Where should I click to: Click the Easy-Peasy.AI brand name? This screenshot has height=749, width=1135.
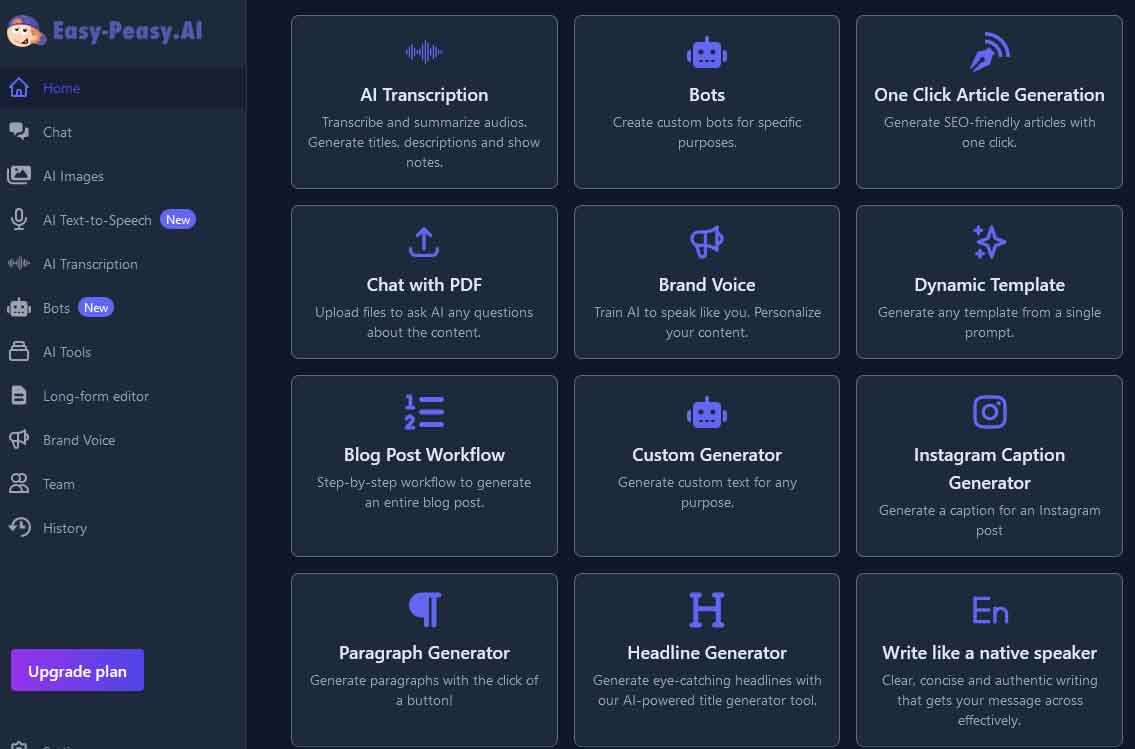(127, 31)
